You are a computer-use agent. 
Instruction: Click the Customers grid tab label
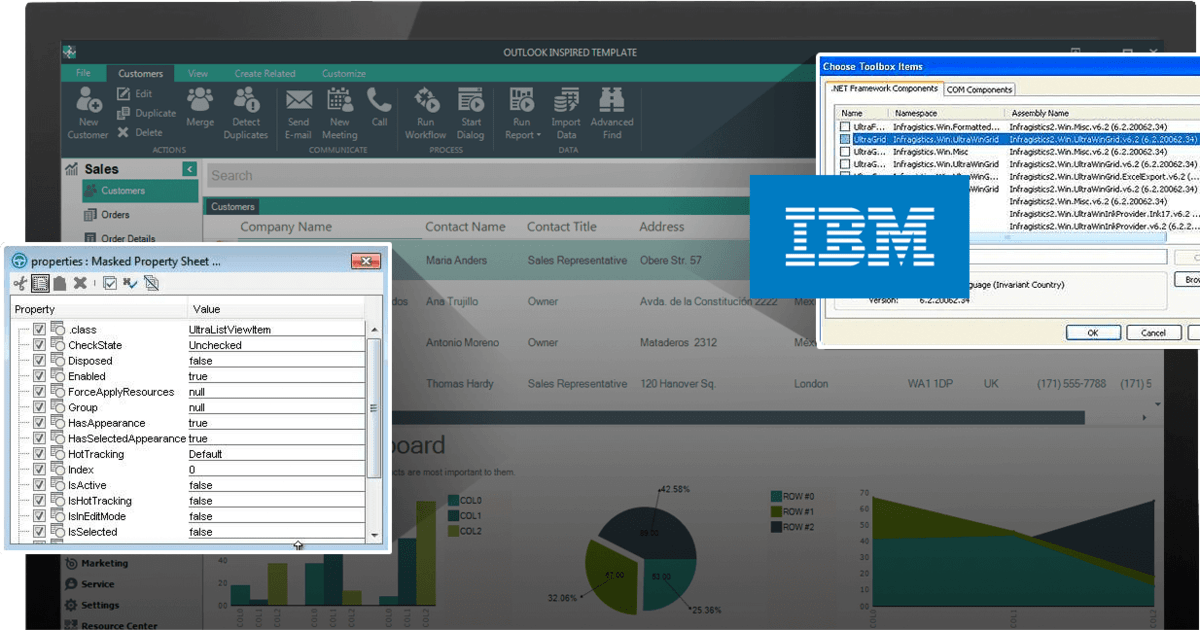coord(233,207)
